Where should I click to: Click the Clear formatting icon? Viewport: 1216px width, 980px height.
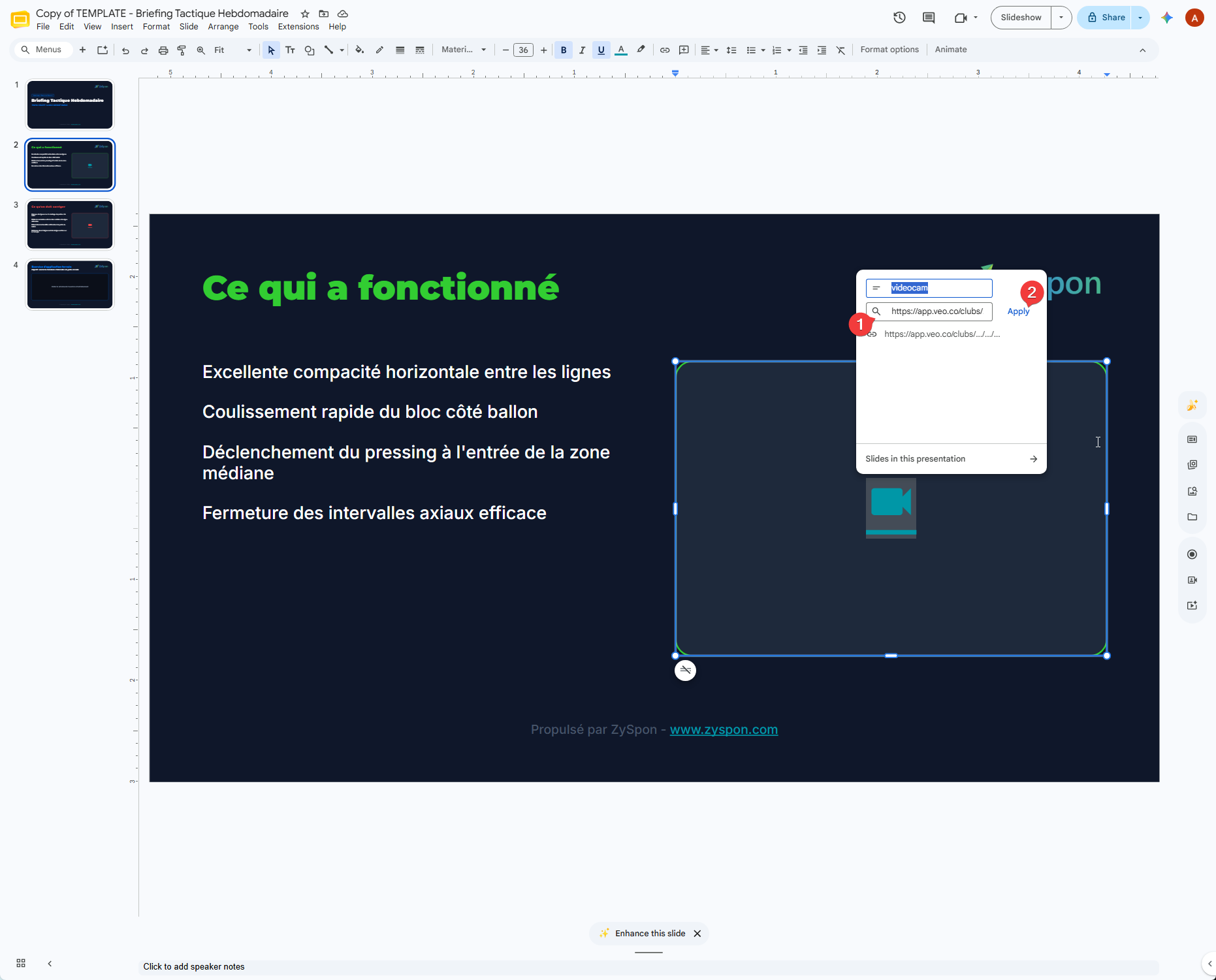click(x=840, y=50)
